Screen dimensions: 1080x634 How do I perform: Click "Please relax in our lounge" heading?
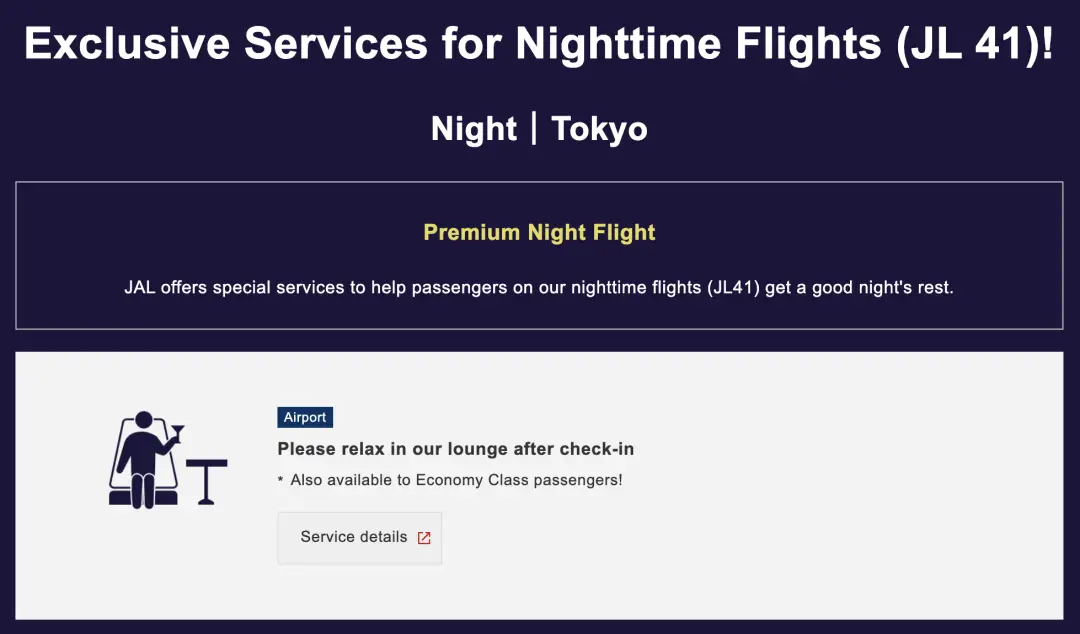pos(455,449)
